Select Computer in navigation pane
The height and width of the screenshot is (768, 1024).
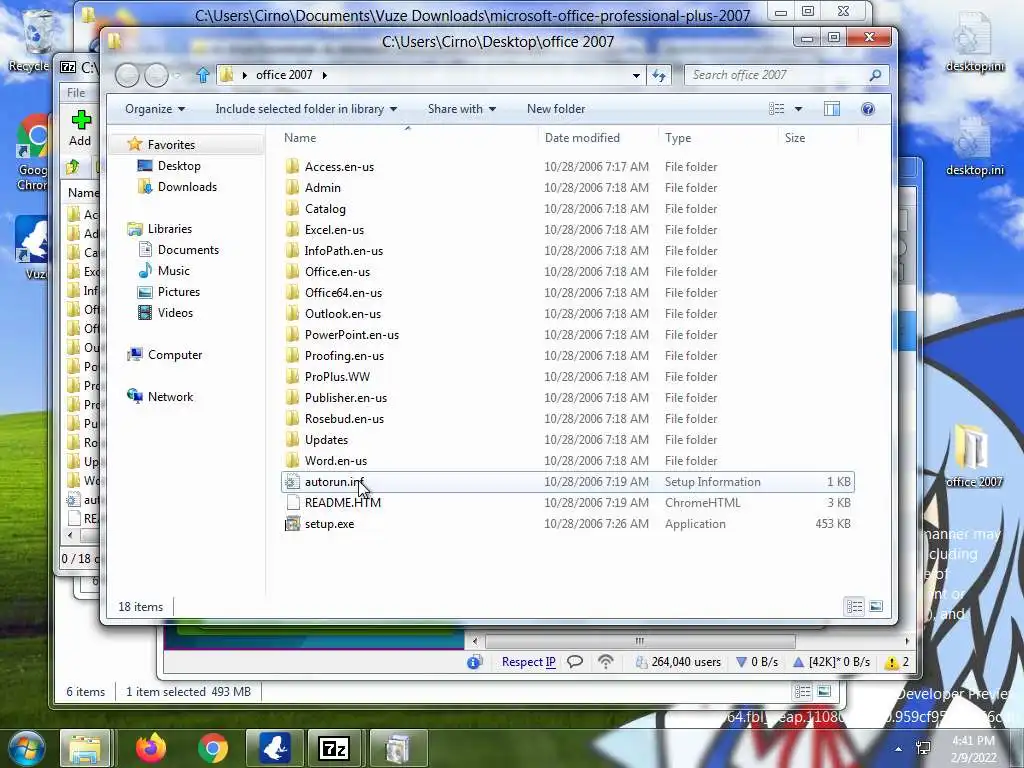click(x=174, y=355)
